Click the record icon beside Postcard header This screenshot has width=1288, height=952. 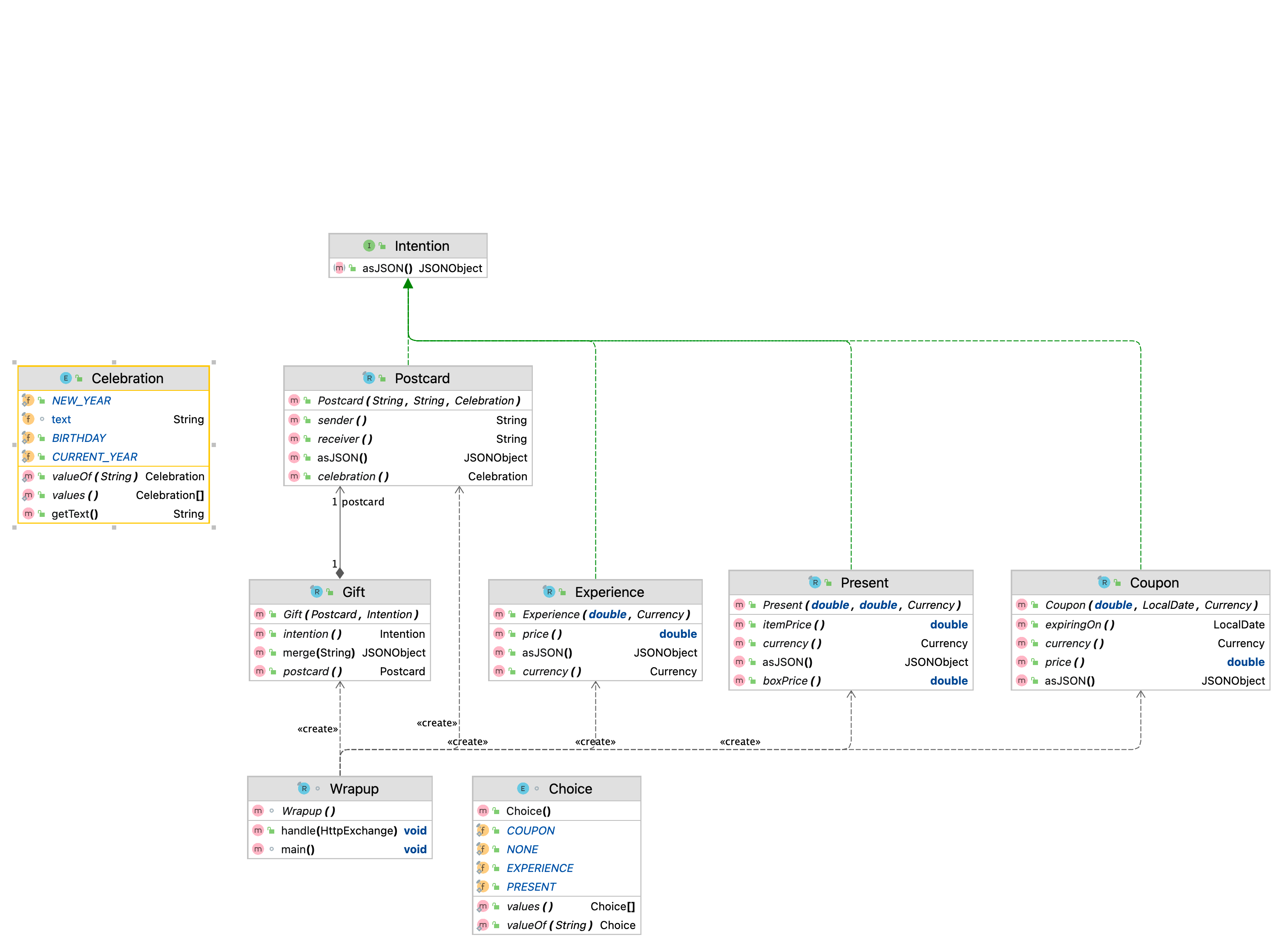pos(369,379)
